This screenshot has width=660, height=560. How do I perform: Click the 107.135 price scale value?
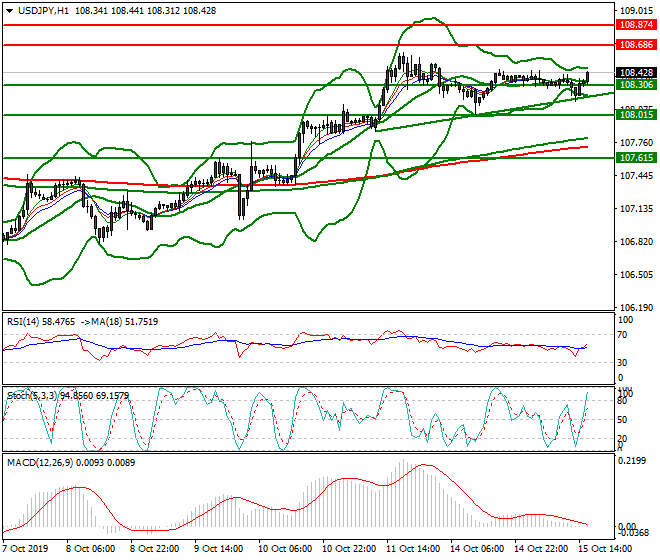click(x=637, y=209)
